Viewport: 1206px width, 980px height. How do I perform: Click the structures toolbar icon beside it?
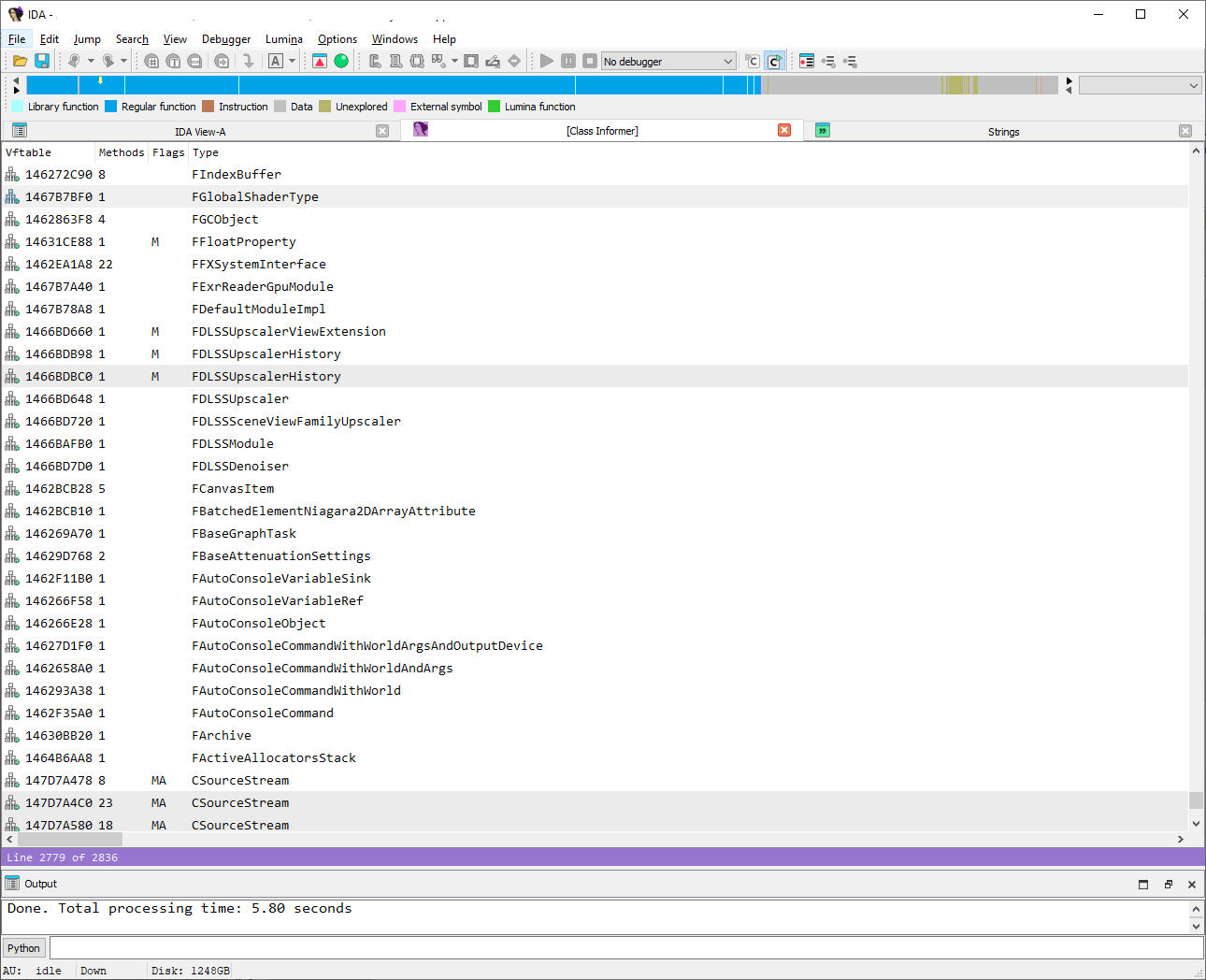396,61
